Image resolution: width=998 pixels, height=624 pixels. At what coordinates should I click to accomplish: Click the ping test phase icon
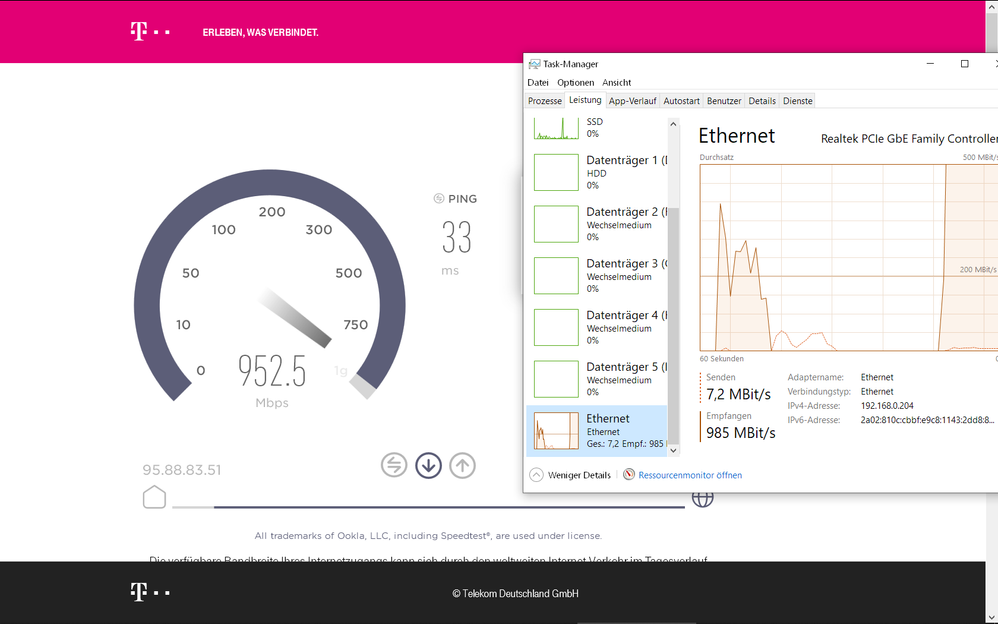click(x=394, y=465)
